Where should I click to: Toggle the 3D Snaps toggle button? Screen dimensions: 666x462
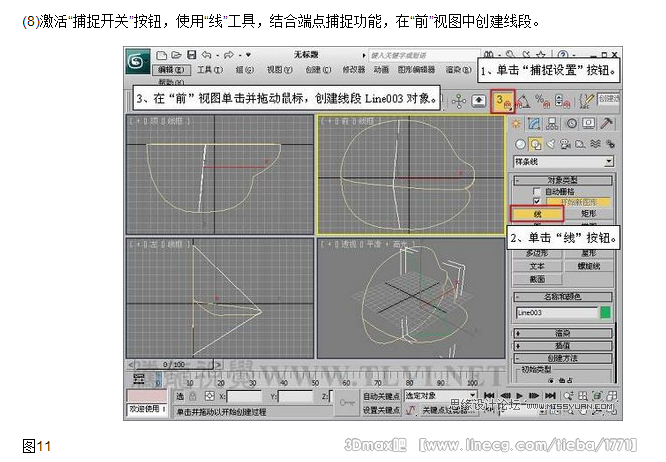pyautogui.click(x=503, y=101)
